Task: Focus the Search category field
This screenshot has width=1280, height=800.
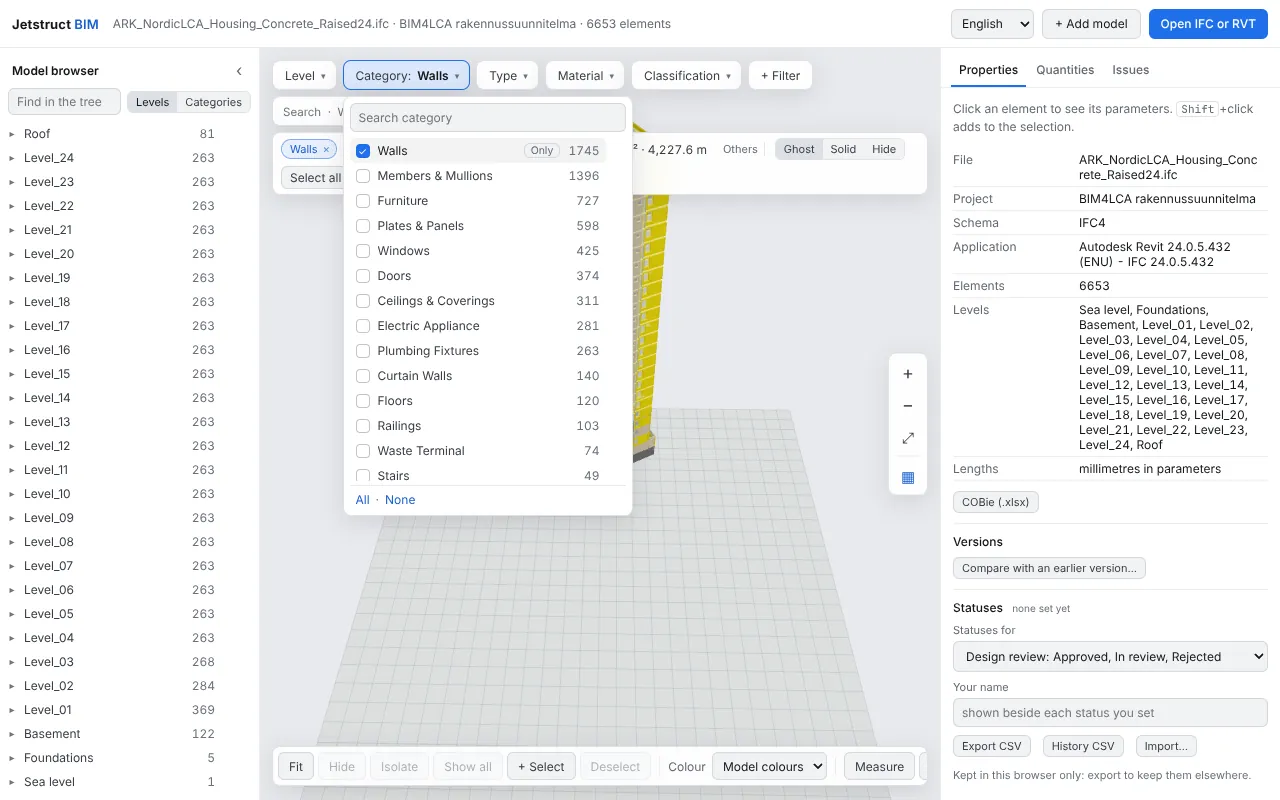Action: pyautogui.click(x=488, y=118)
